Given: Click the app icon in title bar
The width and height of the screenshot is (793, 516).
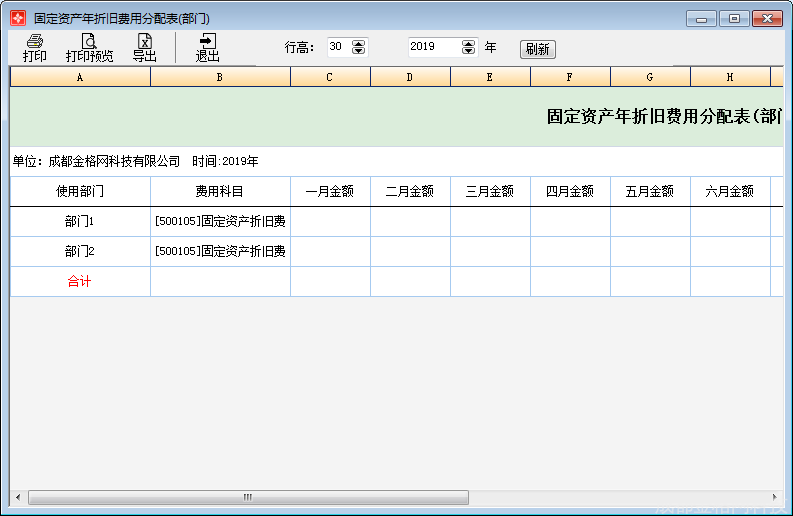Looking at the screenshot, I should click(18, 18).
